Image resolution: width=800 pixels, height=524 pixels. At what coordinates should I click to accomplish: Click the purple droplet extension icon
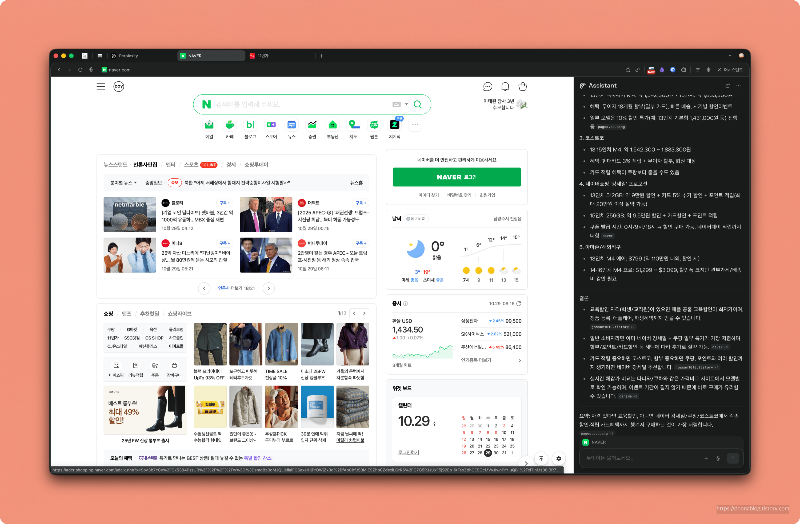click(662, 70)
